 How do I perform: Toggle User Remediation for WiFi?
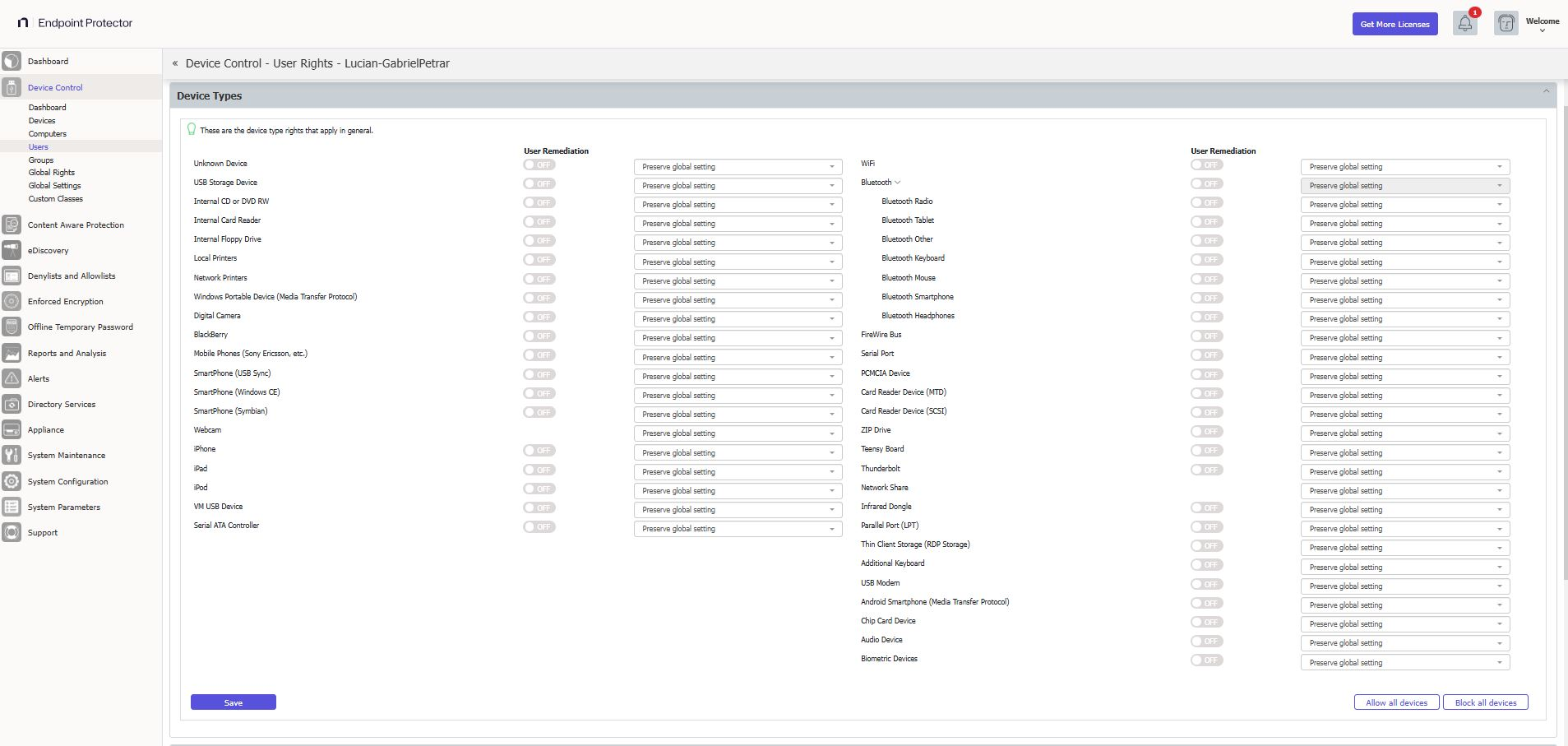pos(1205,164)
